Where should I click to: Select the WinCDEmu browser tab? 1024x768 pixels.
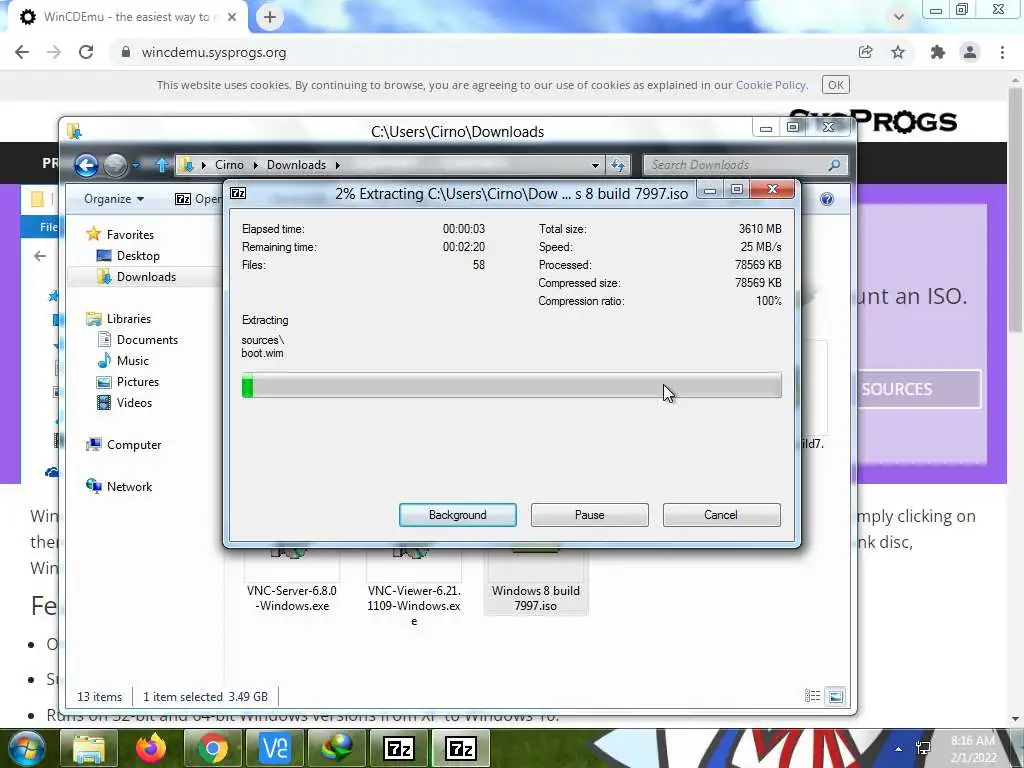tap(127, 17)
